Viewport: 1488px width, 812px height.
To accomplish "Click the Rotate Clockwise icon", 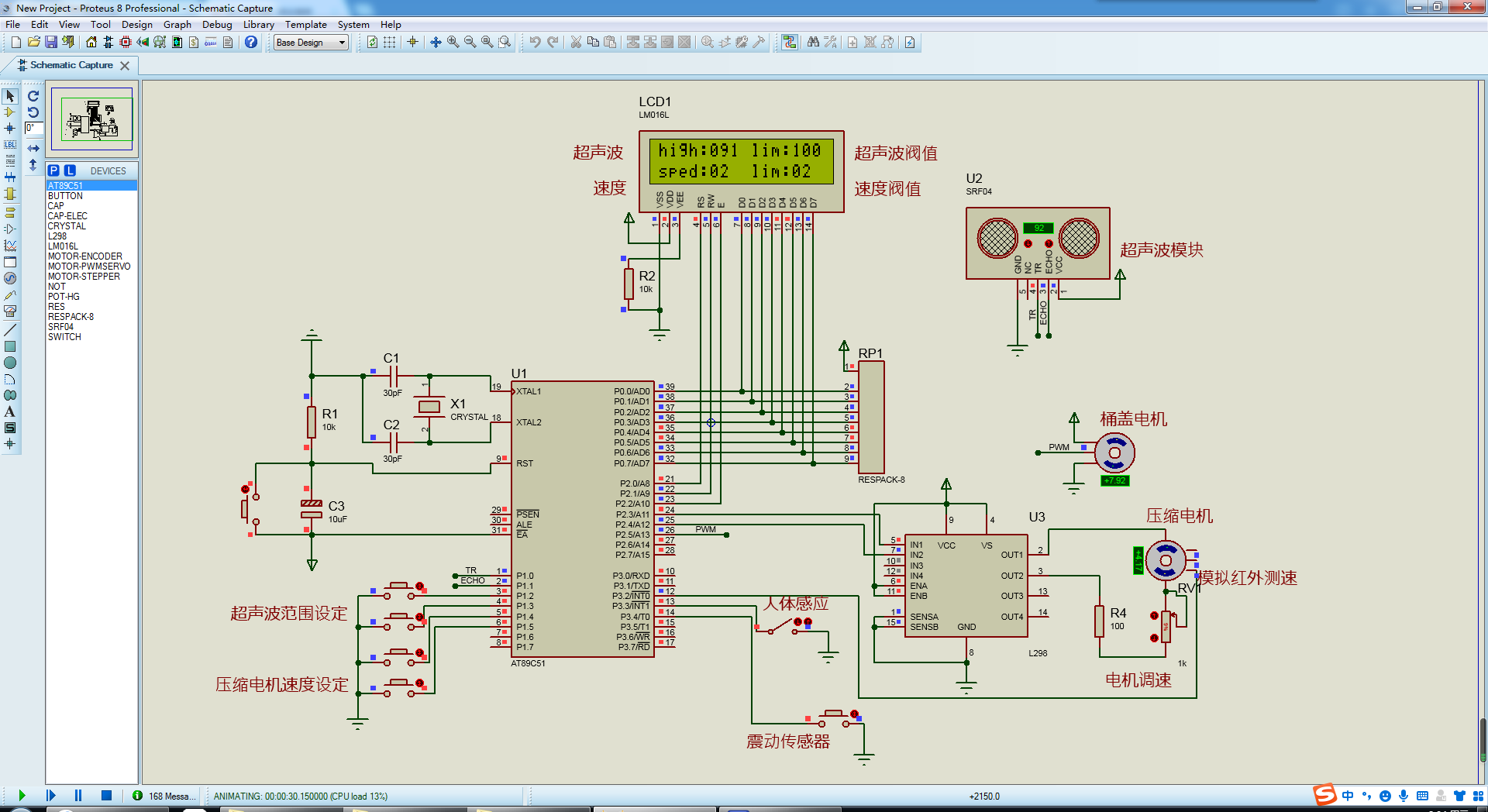I will pyautogui.click(x=33, y=96).
